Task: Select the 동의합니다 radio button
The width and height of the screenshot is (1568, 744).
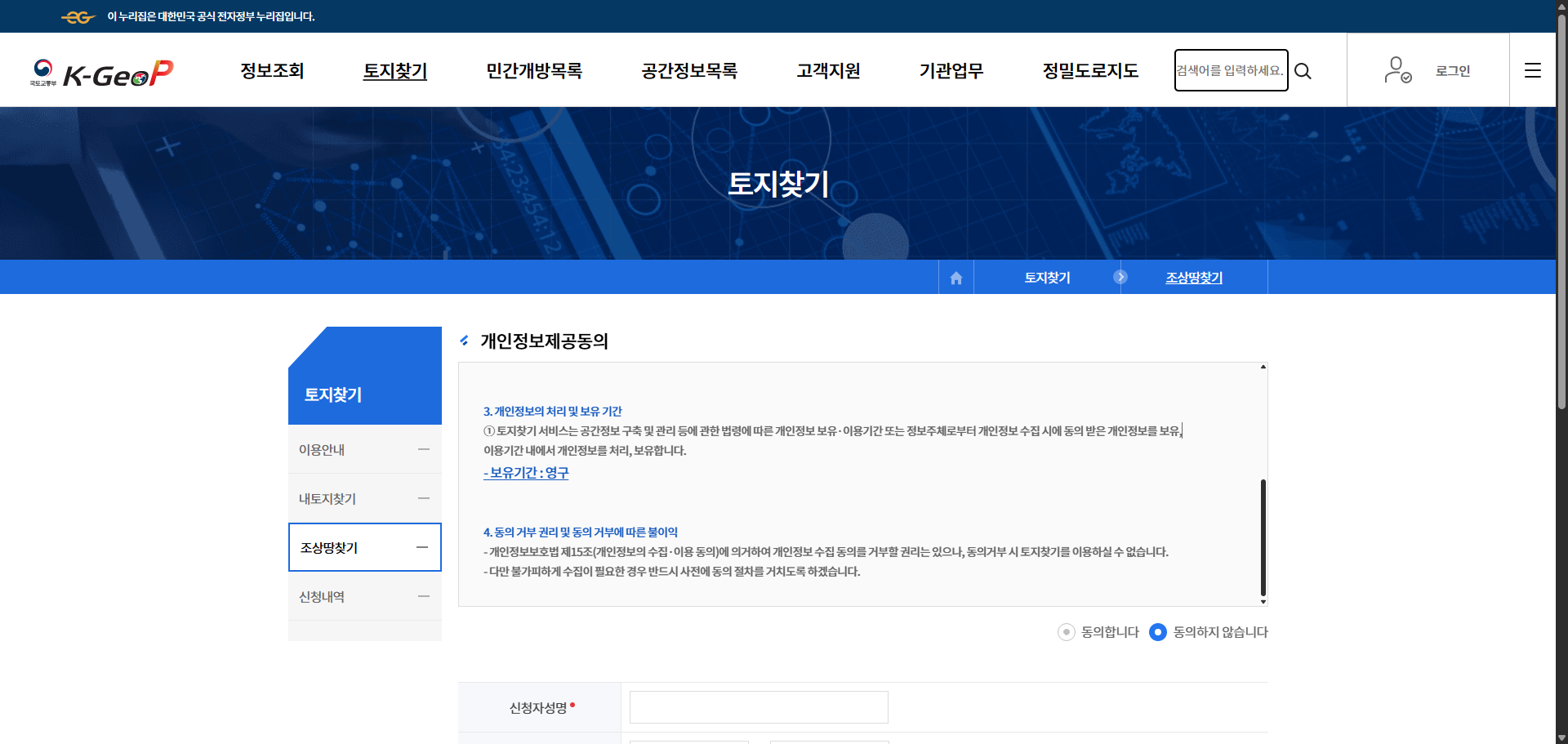Action: [1065, 632]
